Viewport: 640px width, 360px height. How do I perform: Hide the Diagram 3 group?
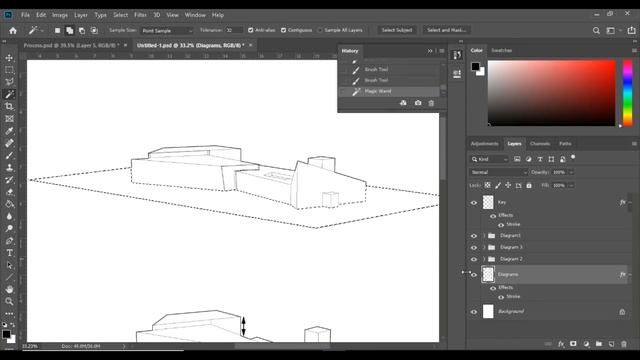tap(474, 248)
